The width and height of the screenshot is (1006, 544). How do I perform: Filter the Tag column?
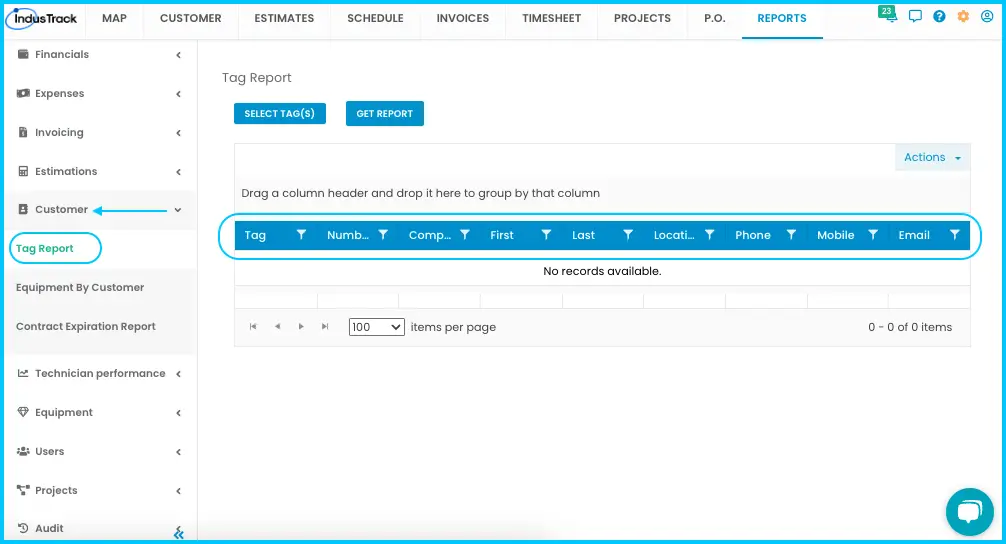(301, 235)
